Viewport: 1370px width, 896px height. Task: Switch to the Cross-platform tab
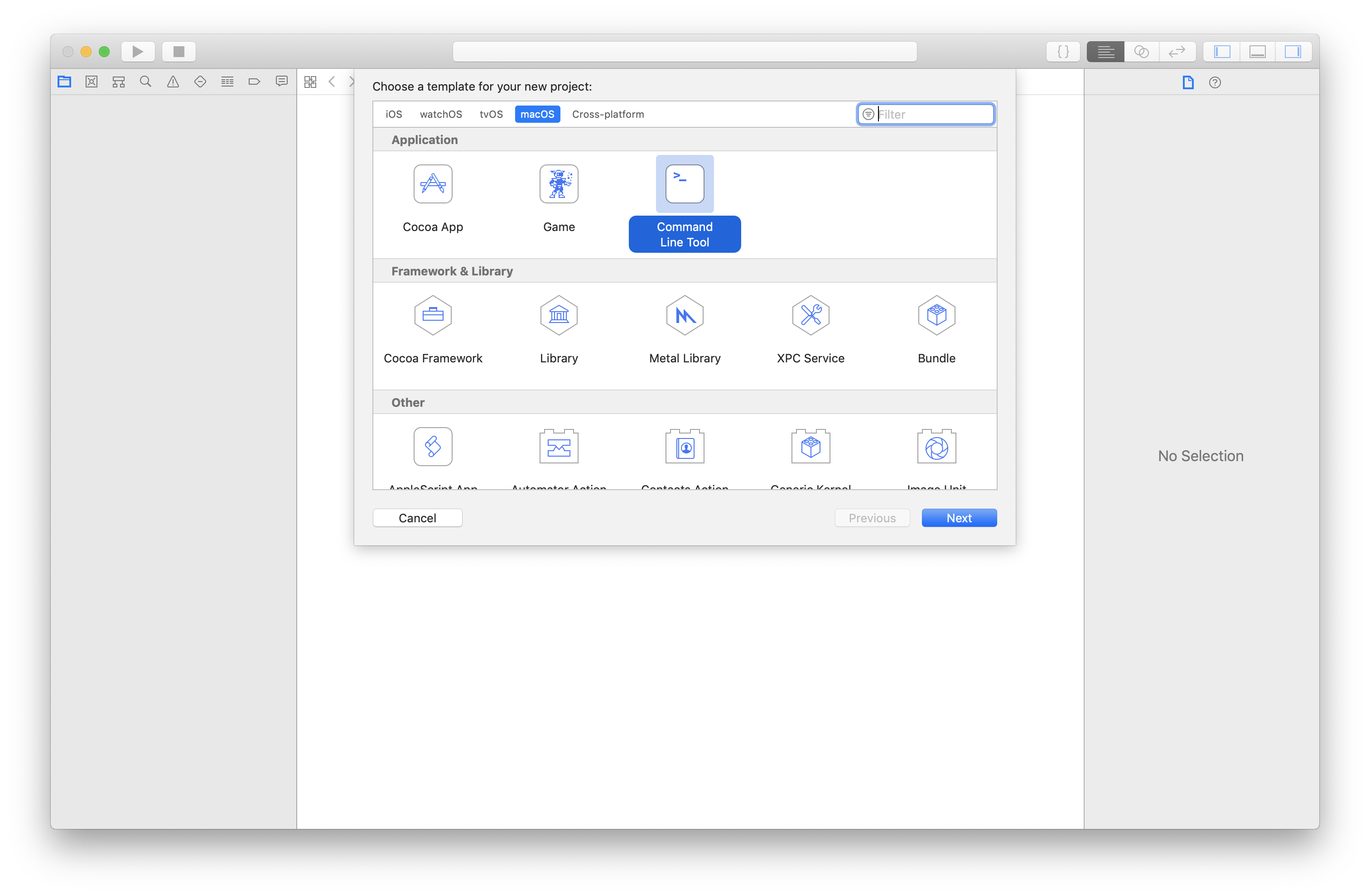pos(608,114)
